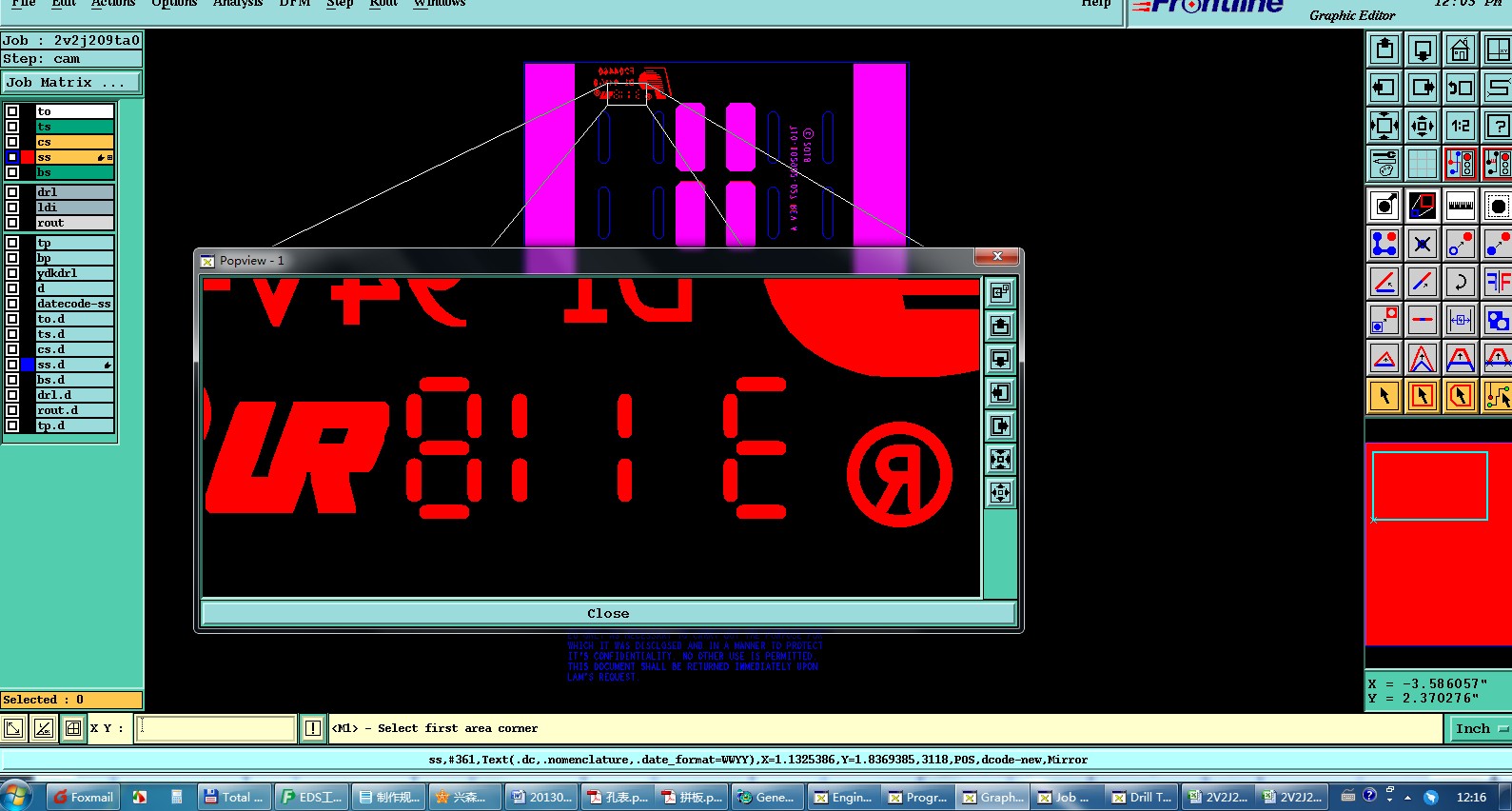Click the pan up icon
This screenshot has width=1512, height=811.
pyautogui.click(x=1384, y=49)
